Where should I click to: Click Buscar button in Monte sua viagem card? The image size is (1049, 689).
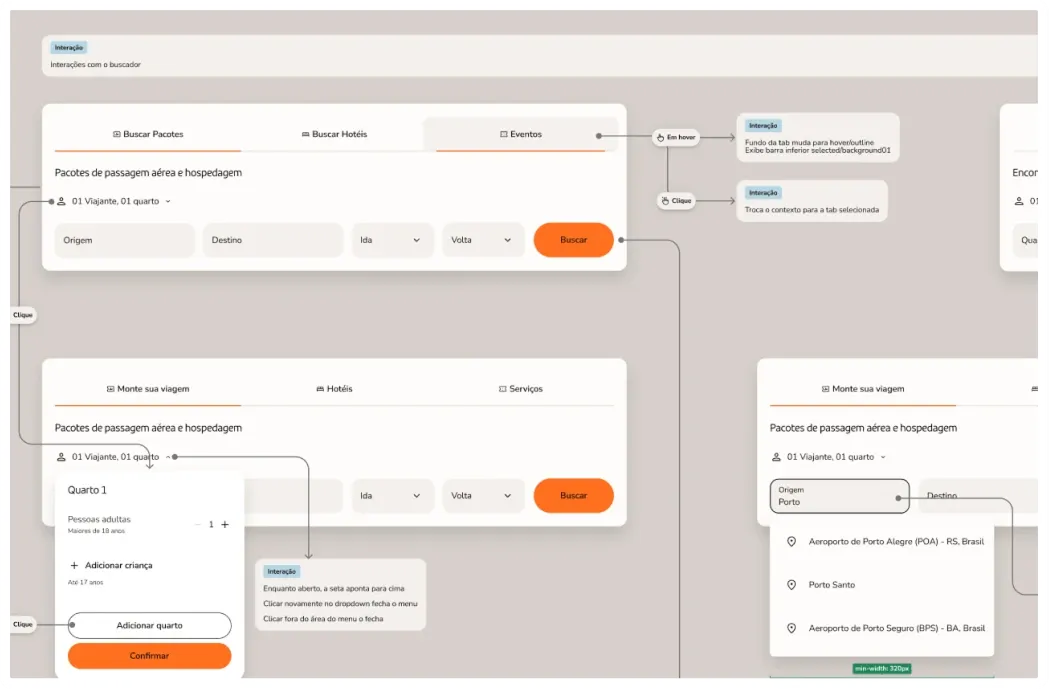(573, 496)
